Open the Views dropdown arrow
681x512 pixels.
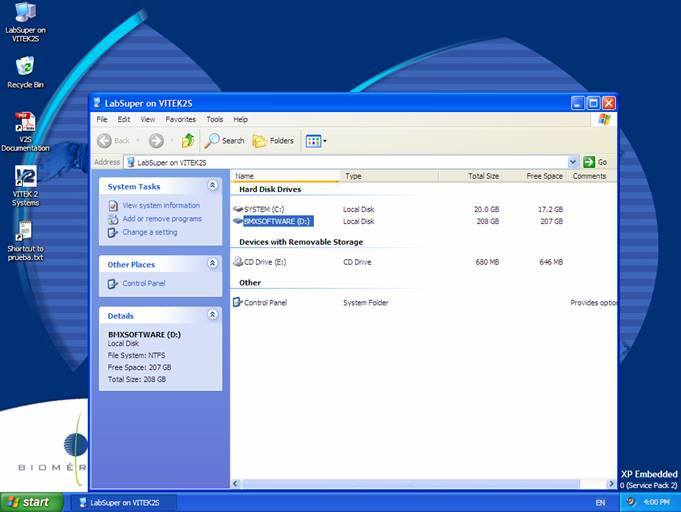325,141
